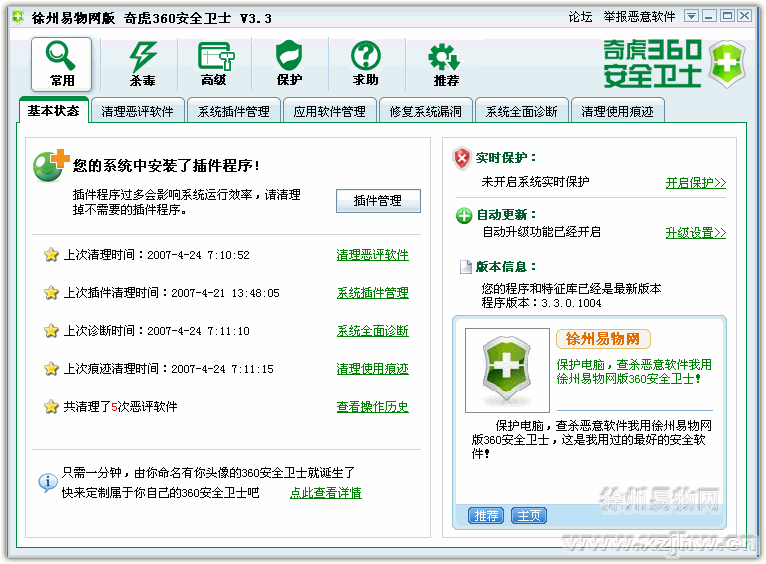The height and width of the screenshot is (564, 766).
Task: Click the document icon beside 版本信息
Action: point(466,267)
